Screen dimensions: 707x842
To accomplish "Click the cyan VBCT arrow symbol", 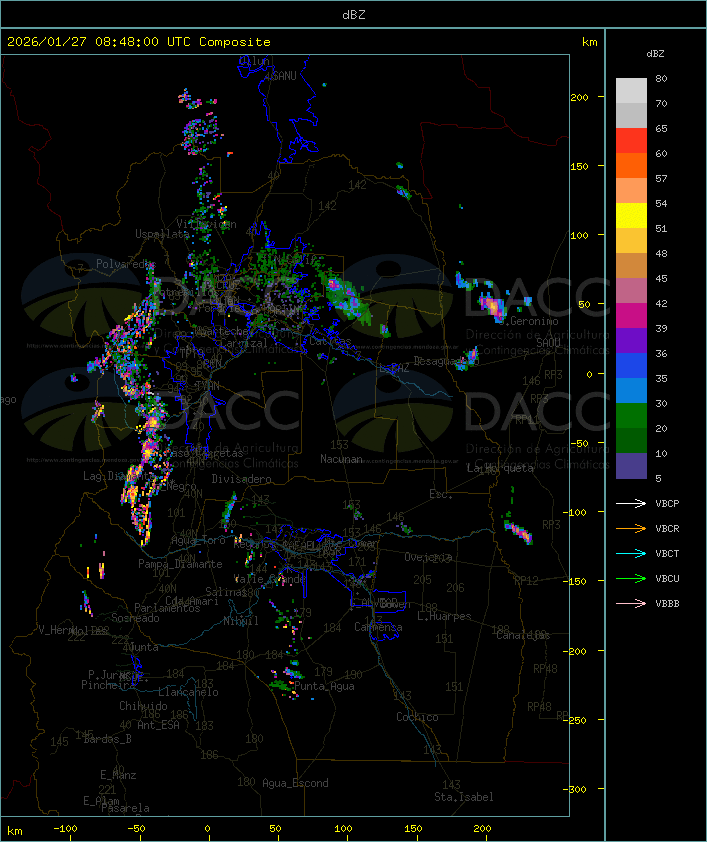I will click(632, 553).
